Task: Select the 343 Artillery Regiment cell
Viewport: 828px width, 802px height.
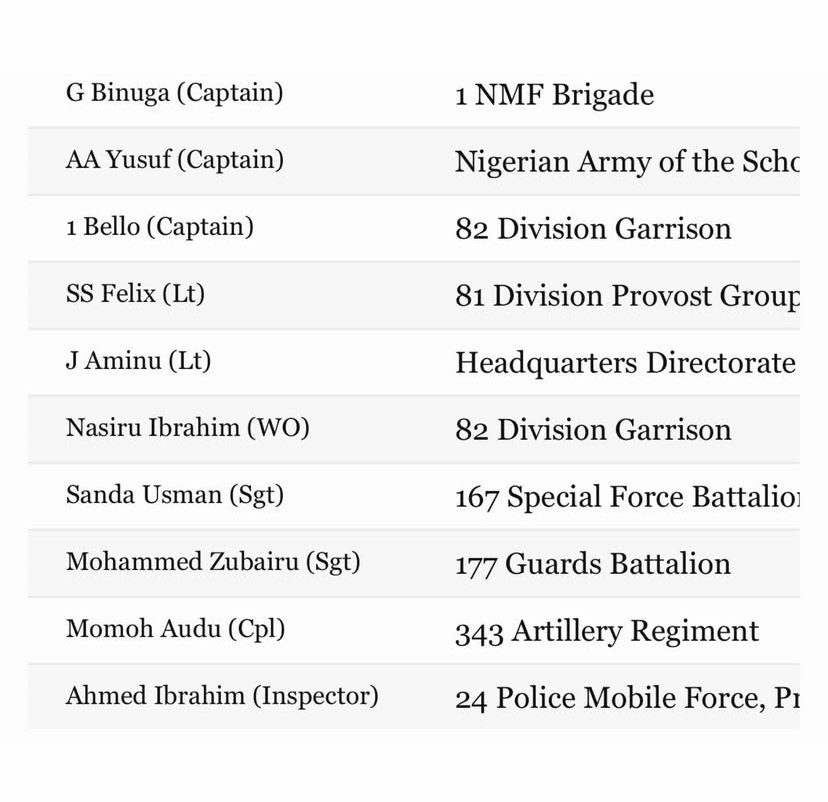Action: click(606, 632)
